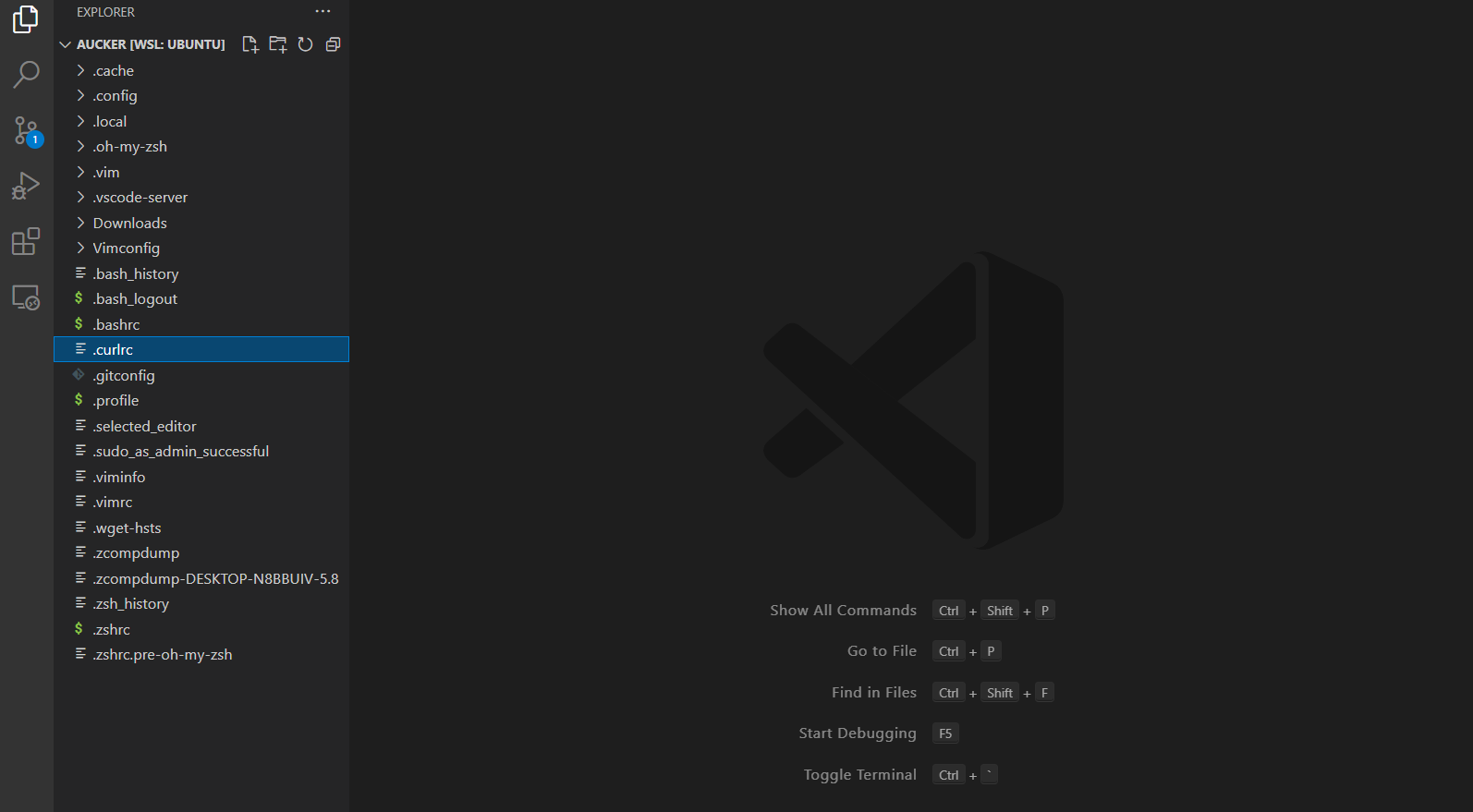This screenshot has width=1473, height=812.
Task: Click the EXPLORER panel title
Action: click(105, 12)
